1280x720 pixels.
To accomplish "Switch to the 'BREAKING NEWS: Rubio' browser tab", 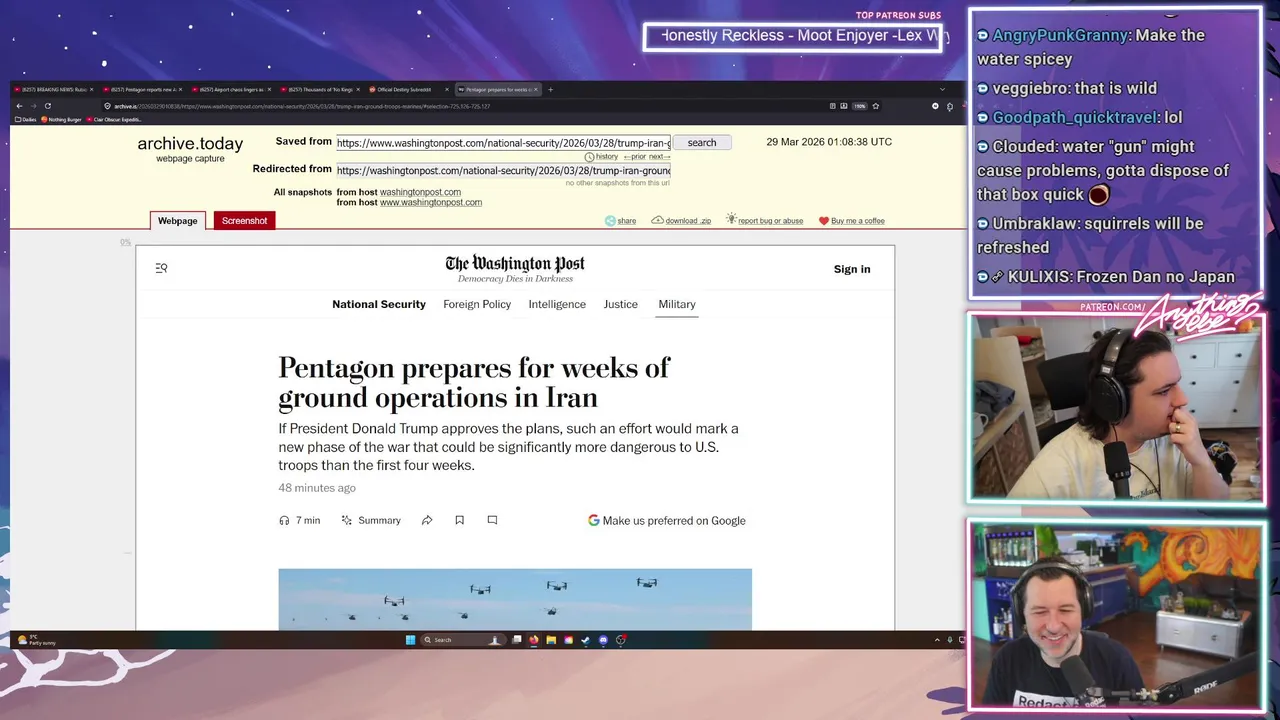I will tap(53, 90).
